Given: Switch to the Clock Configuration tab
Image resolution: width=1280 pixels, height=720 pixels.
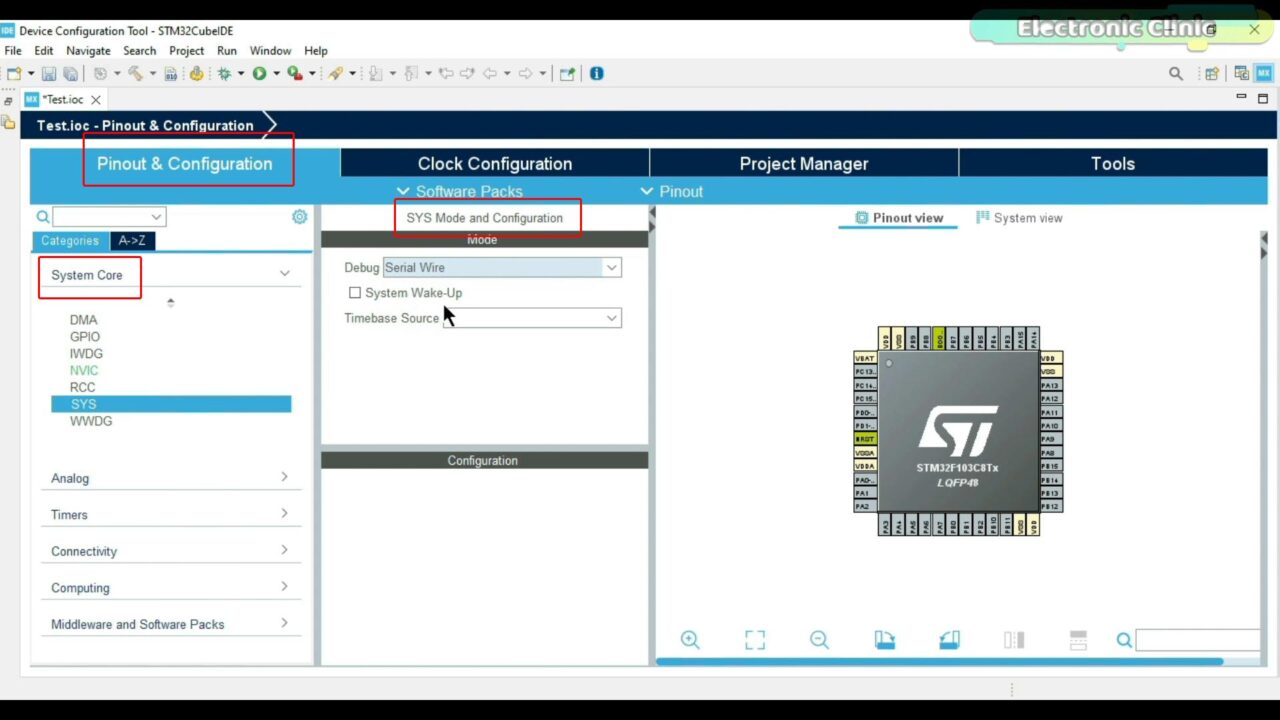Looking at the screenshot, I should [495, 163].
